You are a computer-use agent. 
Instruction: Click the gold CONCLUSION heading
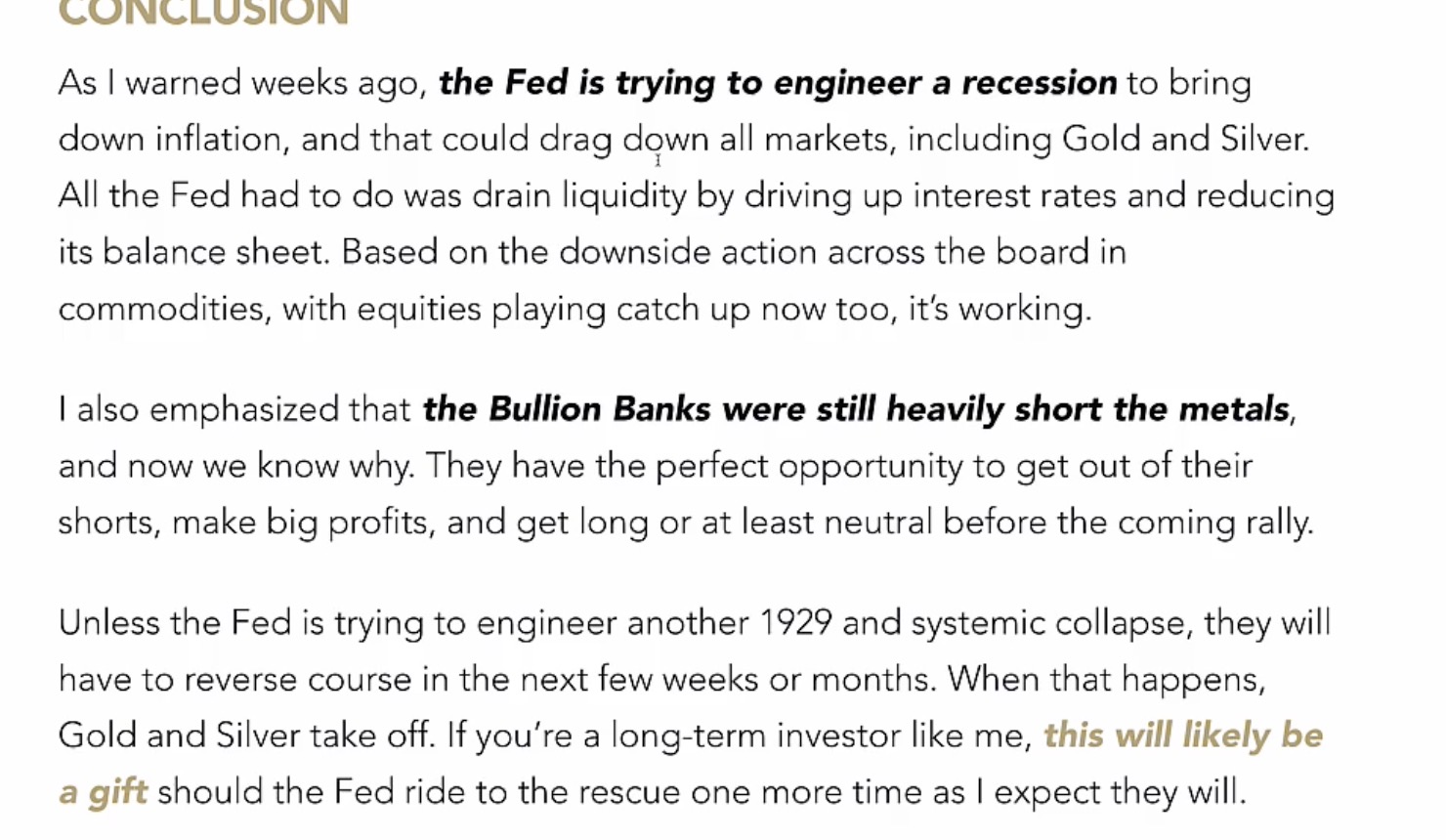(x=203, y=14)
